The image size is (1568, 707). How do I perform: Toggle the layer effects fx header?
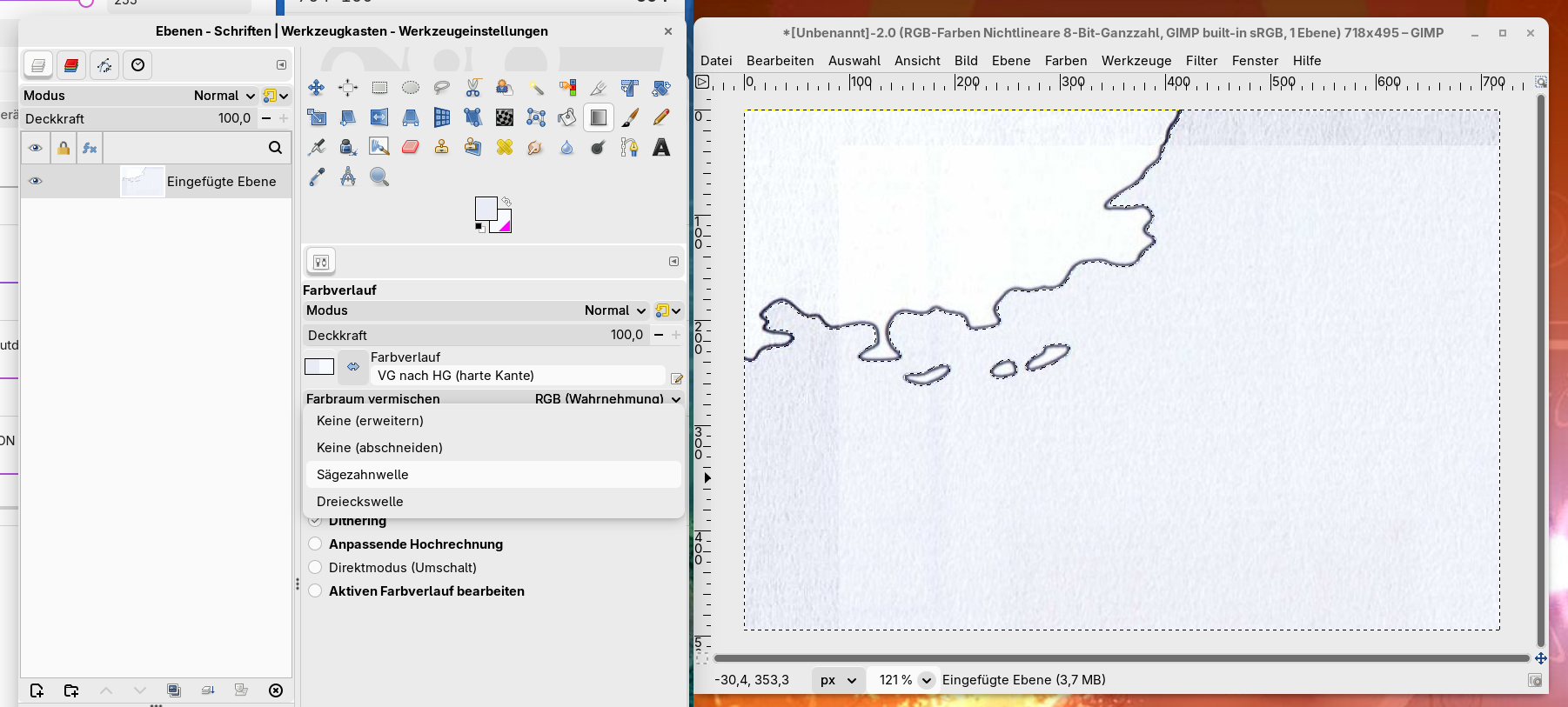point(90,148)
